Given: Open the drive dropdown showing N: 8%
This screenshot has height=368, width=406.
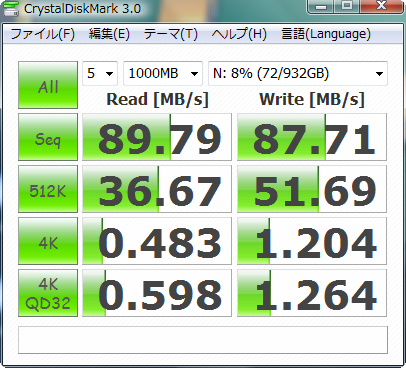Looking at the screenshot, I should pyautogui.click(x=298, y=73).
